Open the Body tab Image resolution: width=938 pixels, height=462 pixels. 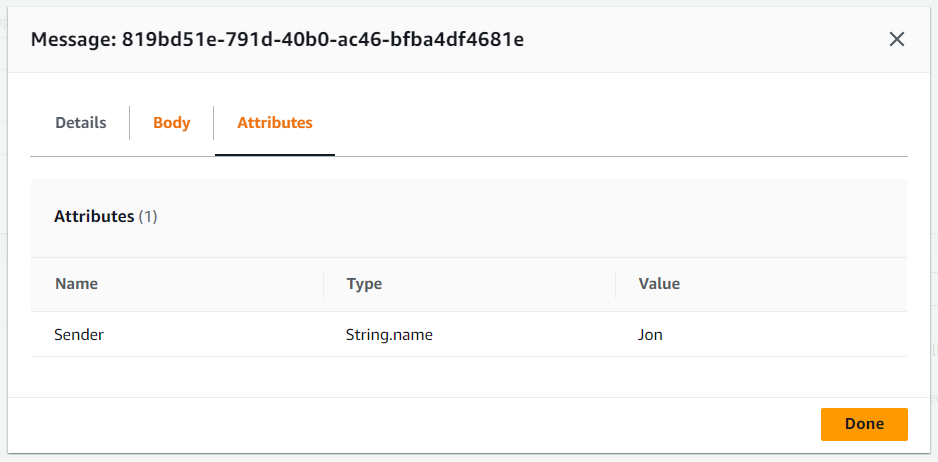pos(171,123)
